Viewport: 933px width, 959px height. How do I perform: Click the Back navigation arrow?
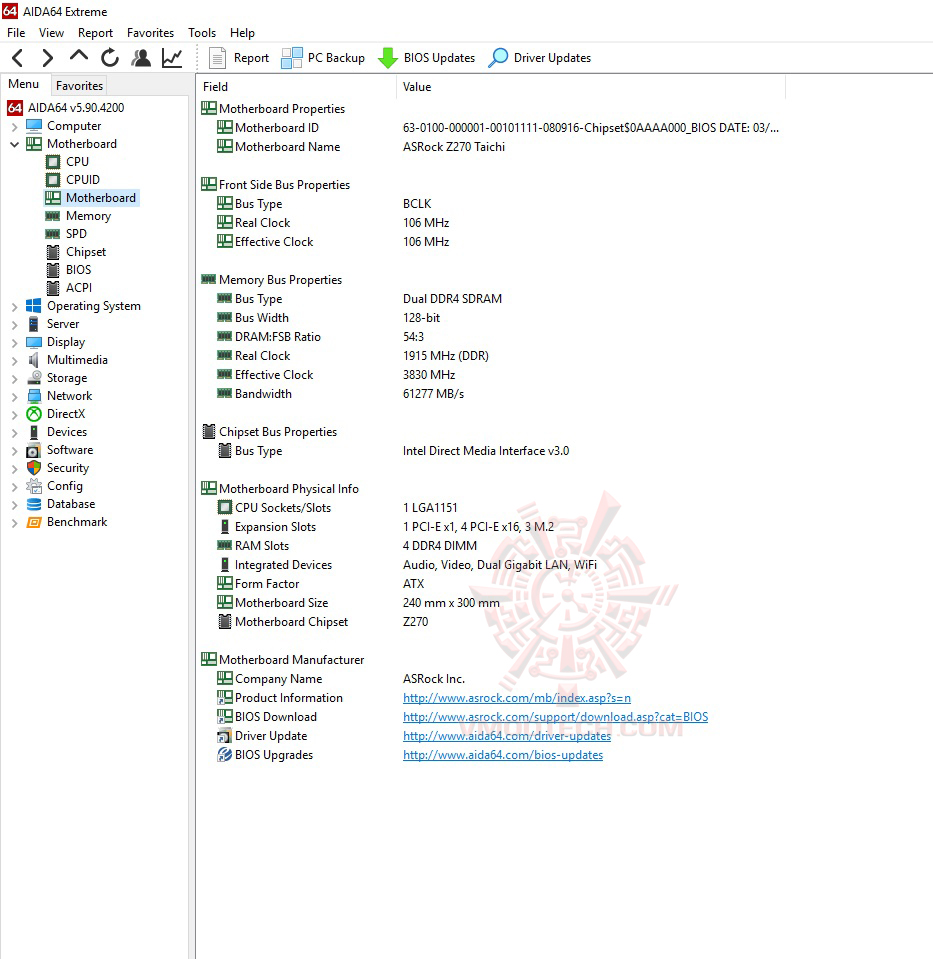click(18, 58)
